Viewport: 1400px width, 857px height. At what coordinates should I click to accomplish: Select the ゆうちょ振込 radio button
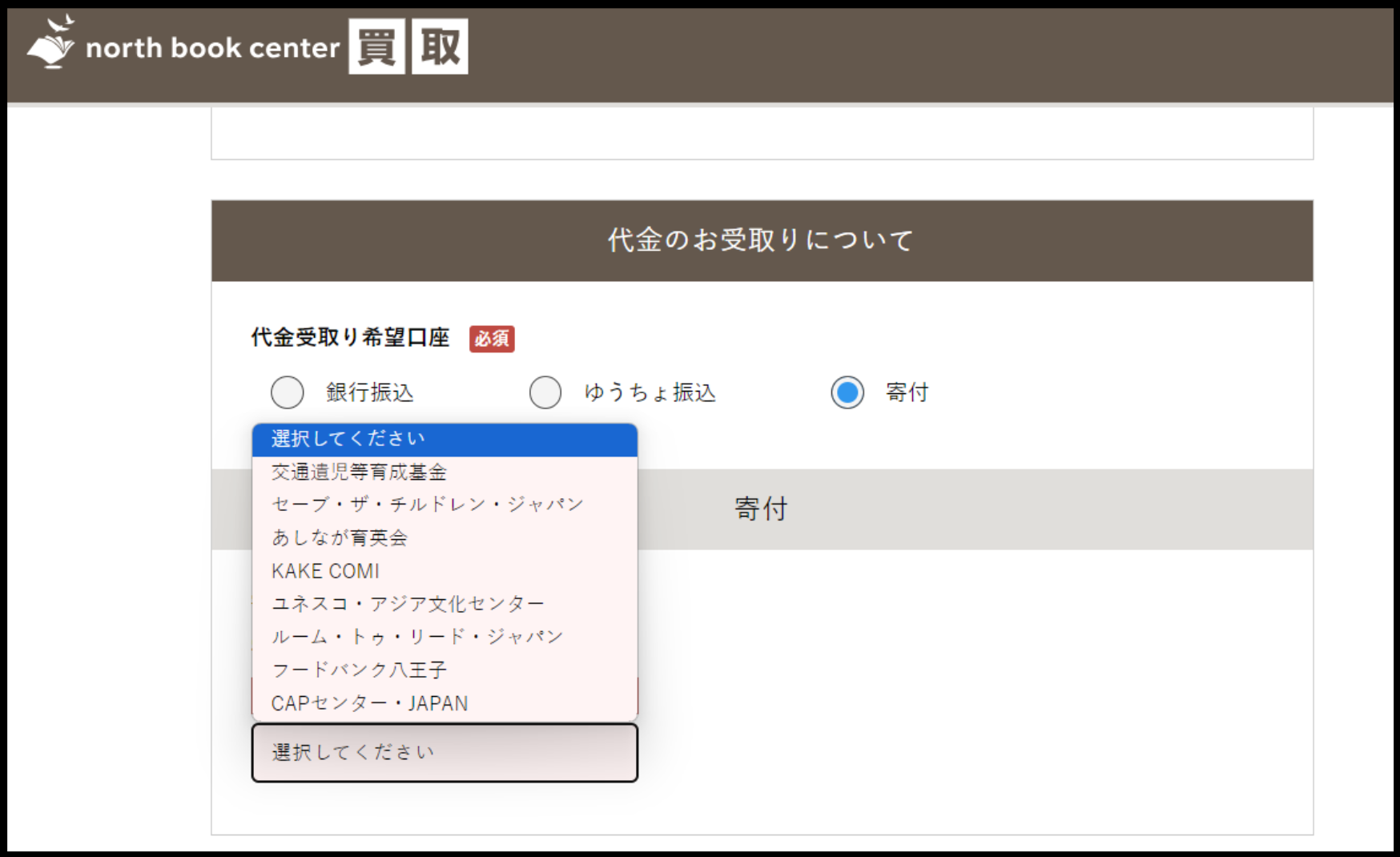coord(545,392)
